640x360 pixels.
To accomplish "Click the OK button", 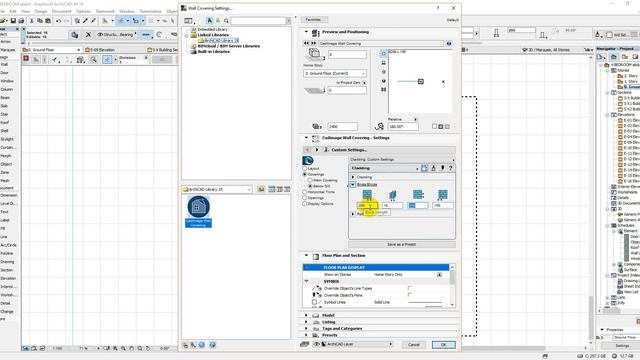I will (x=444, y=344).
